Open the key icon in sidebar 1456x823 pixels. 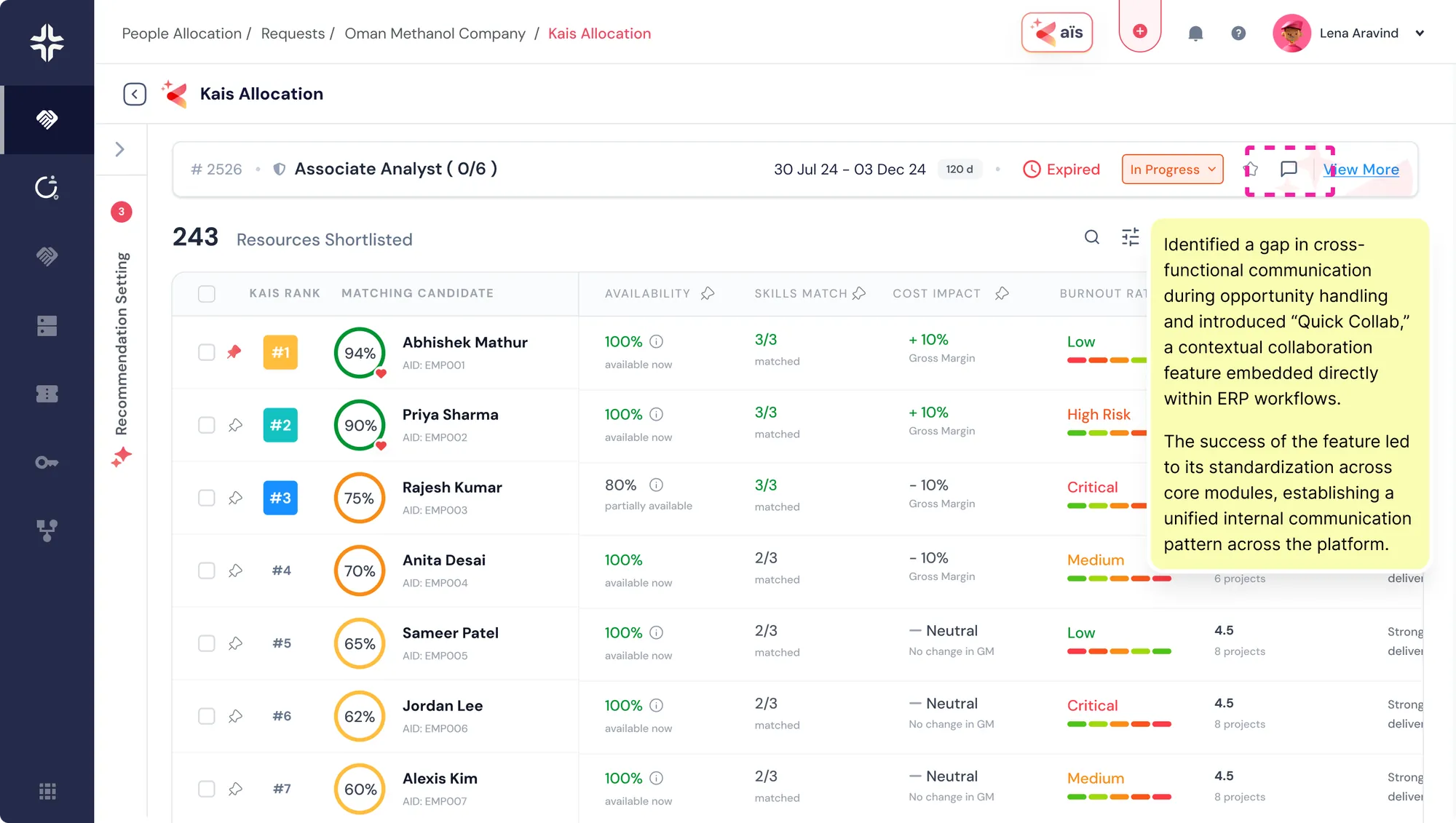[47, 462]
